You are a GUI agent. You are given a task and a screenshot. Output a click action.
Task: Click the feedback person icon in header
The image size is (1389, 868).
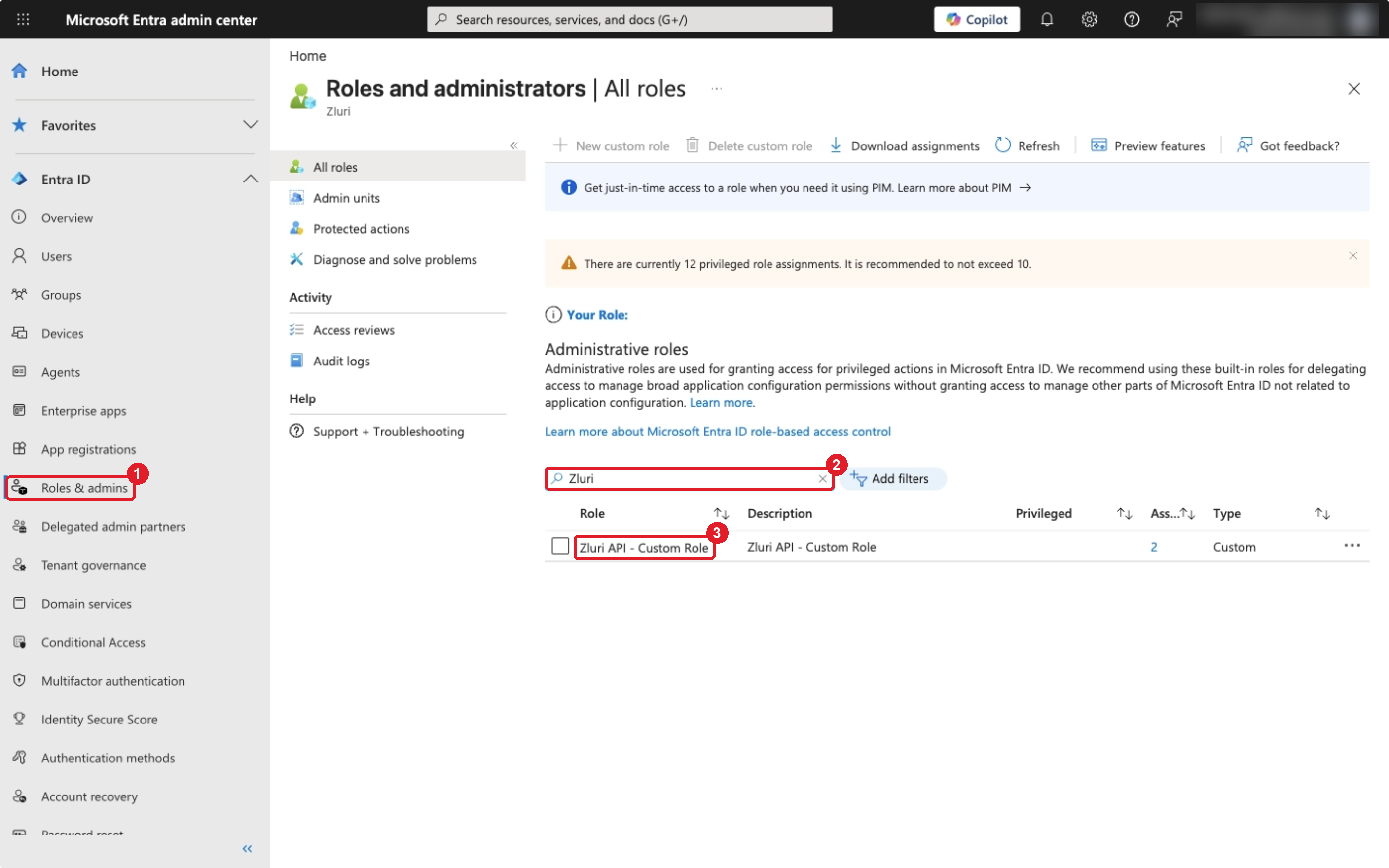pos(1174,20)
